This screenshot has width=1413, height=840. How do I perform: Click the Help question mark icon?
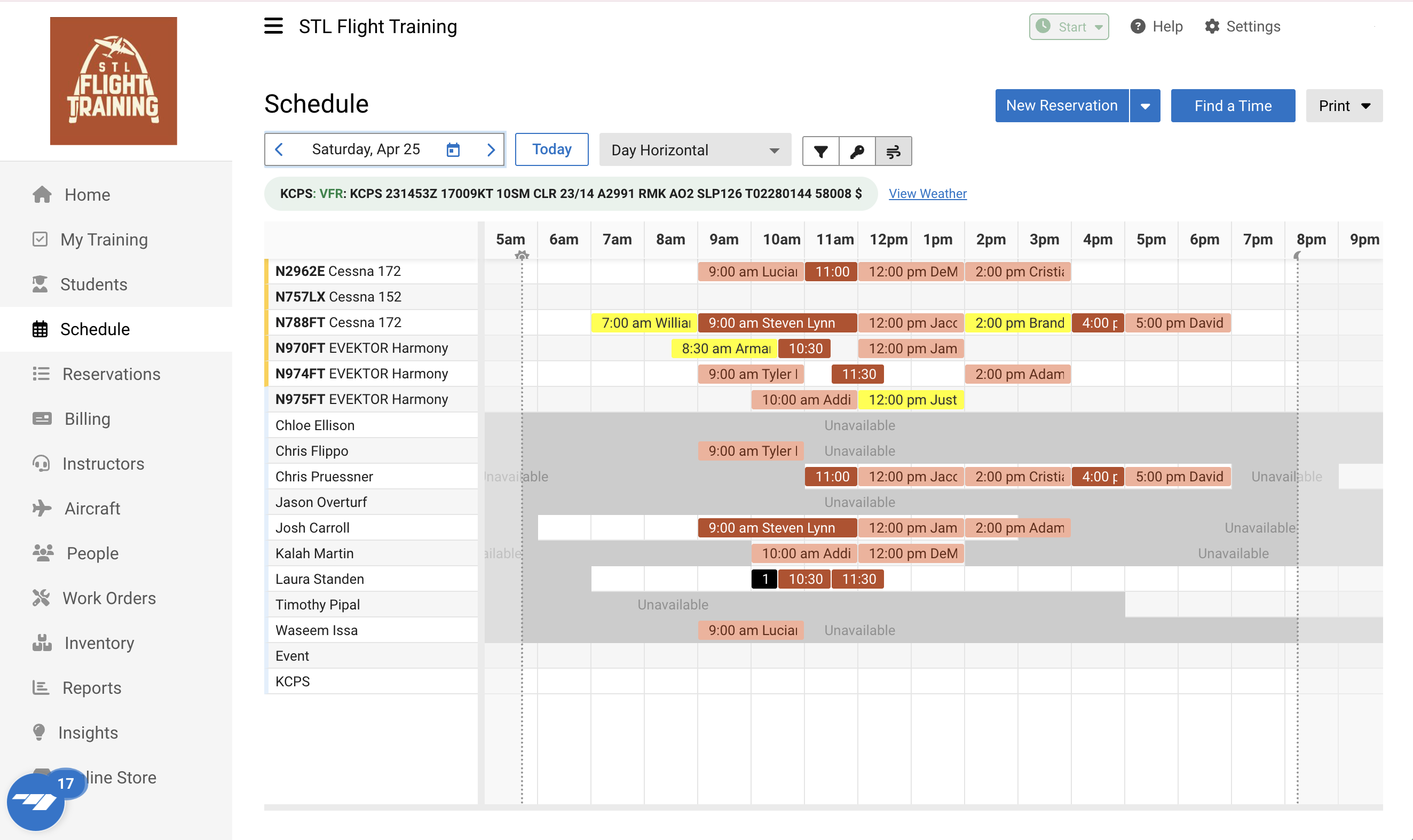point(1138,26)
